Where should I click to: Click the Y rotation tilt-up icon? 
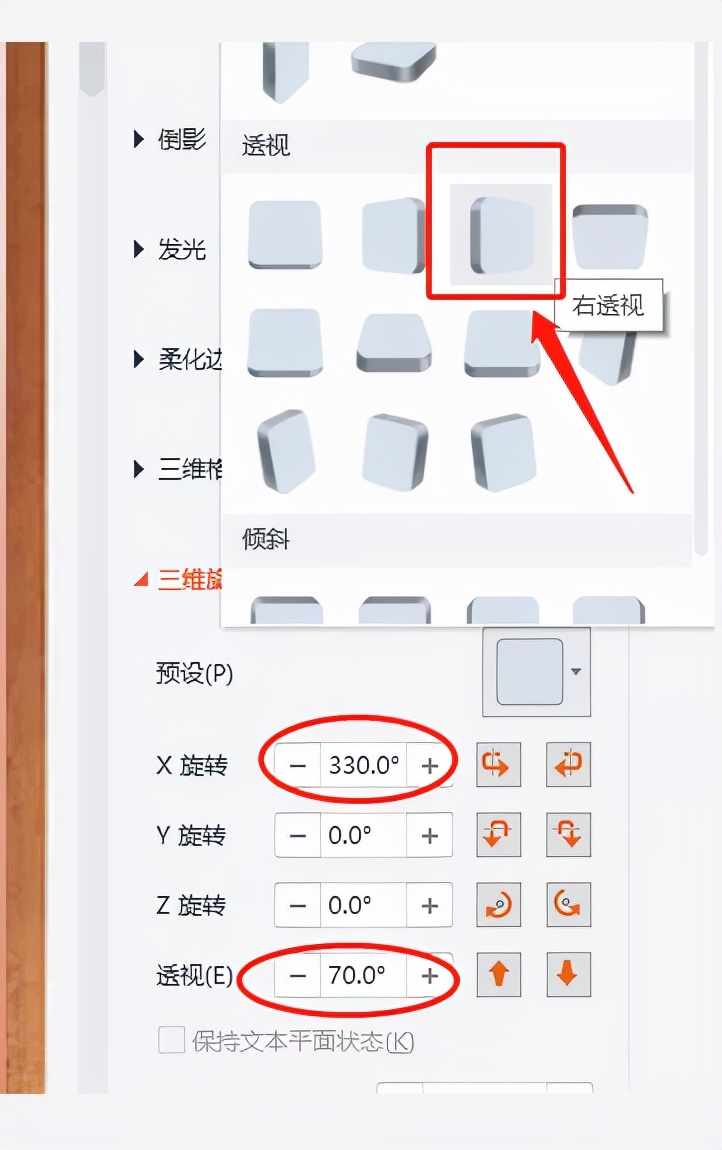498,835
